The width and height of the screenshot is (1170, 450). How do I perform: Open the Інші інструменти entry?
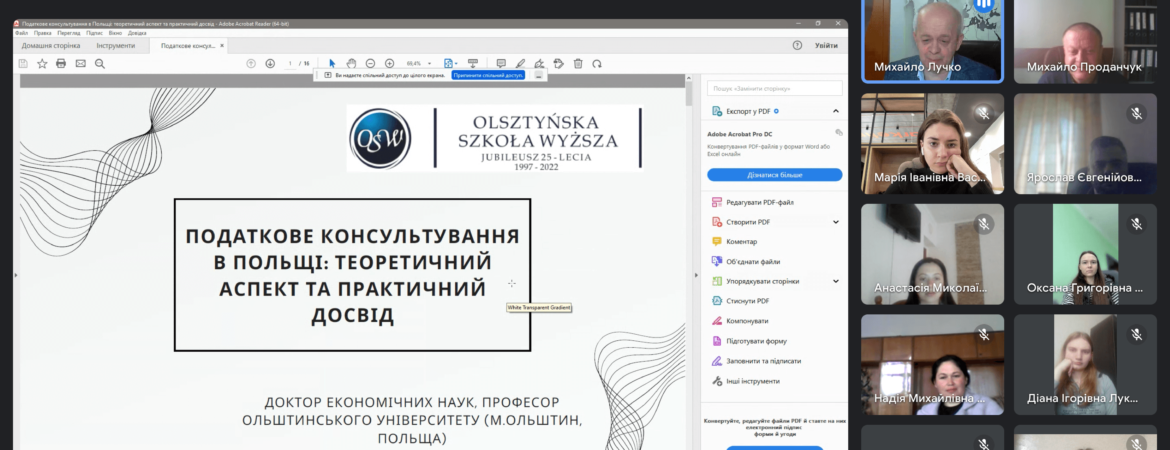point(745,381)
